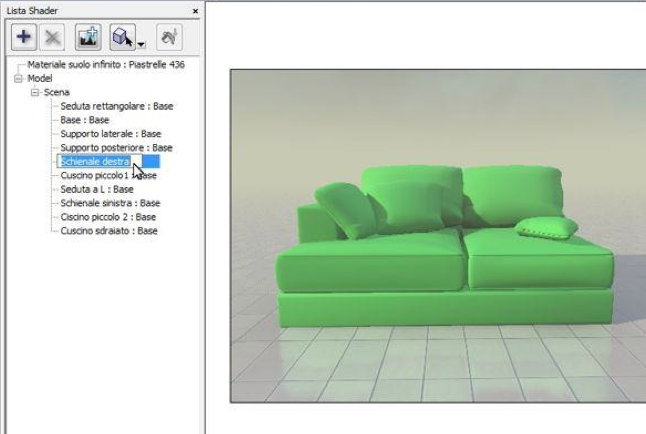Collapse the Scena tree node
This screenshot has width=646, height=434.
click(35, 91)
